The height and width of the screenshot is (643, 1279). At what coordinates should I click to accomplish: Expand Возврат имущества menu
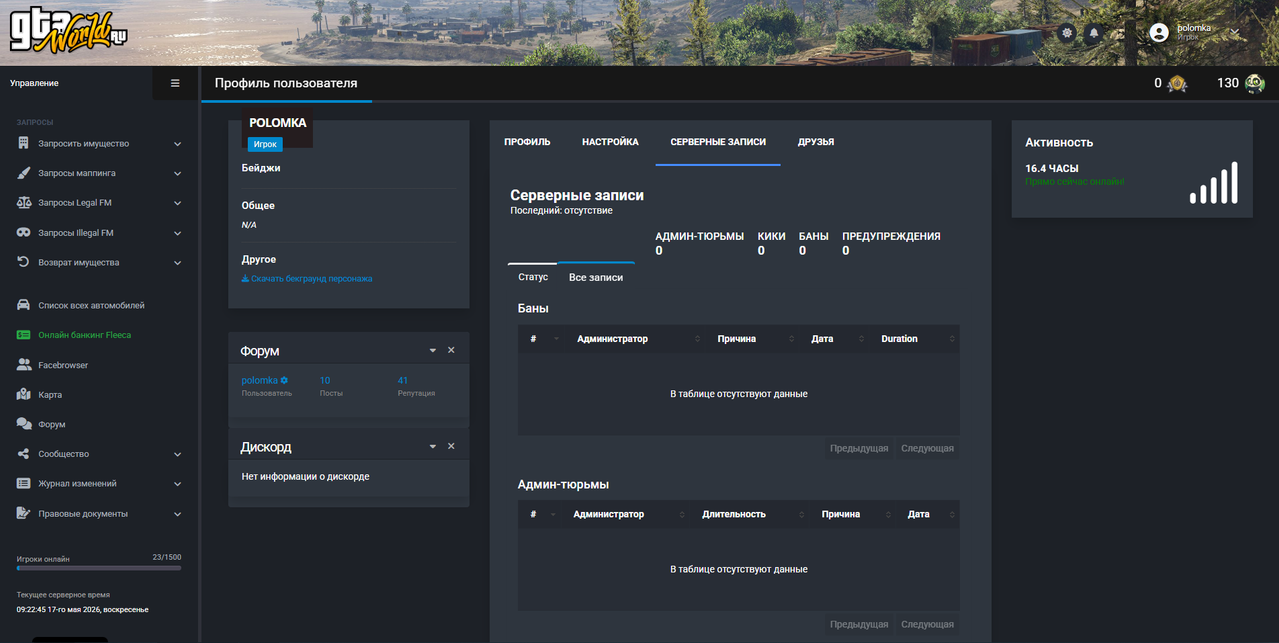point(178,263)
